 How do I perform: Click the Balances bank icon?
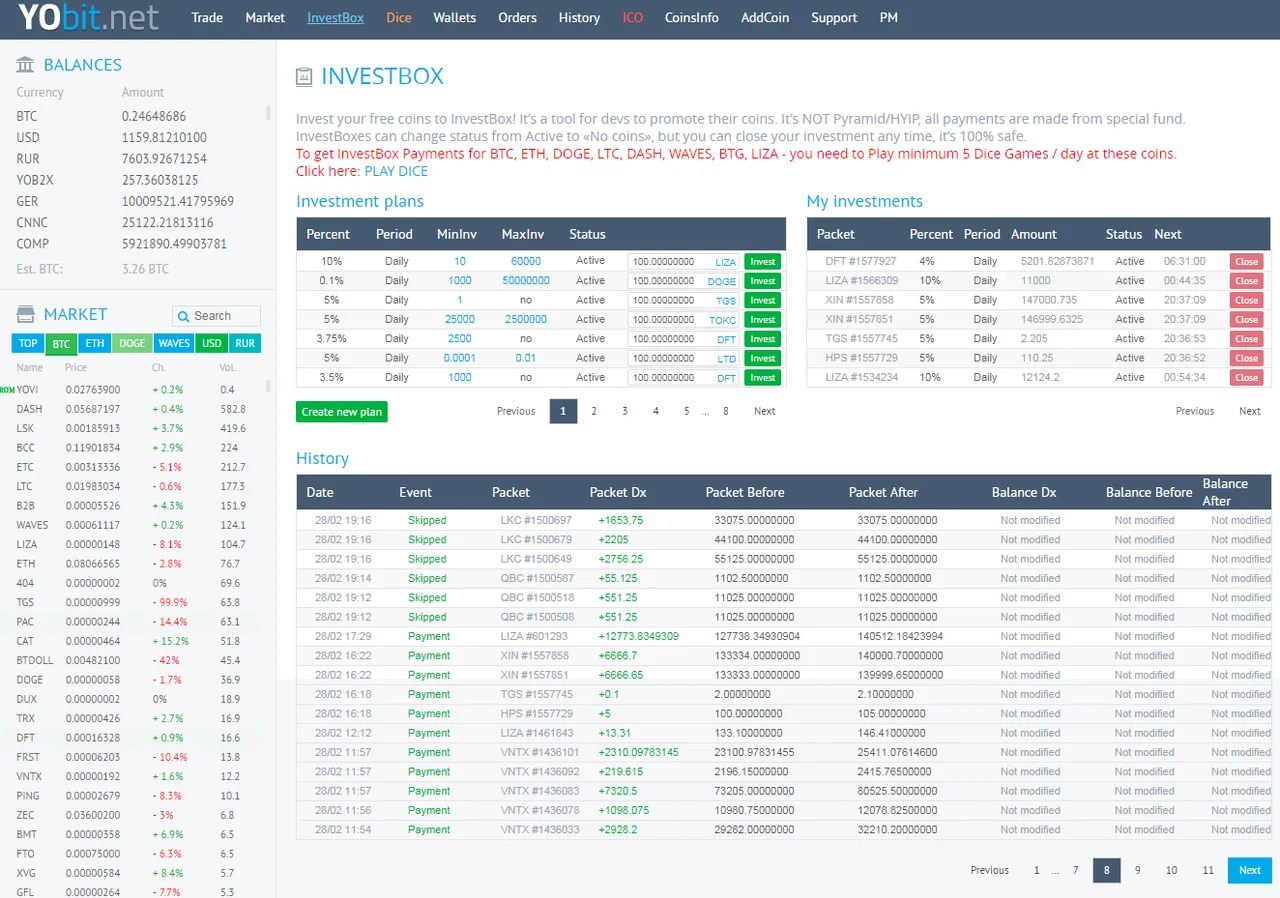coord(25,65)
